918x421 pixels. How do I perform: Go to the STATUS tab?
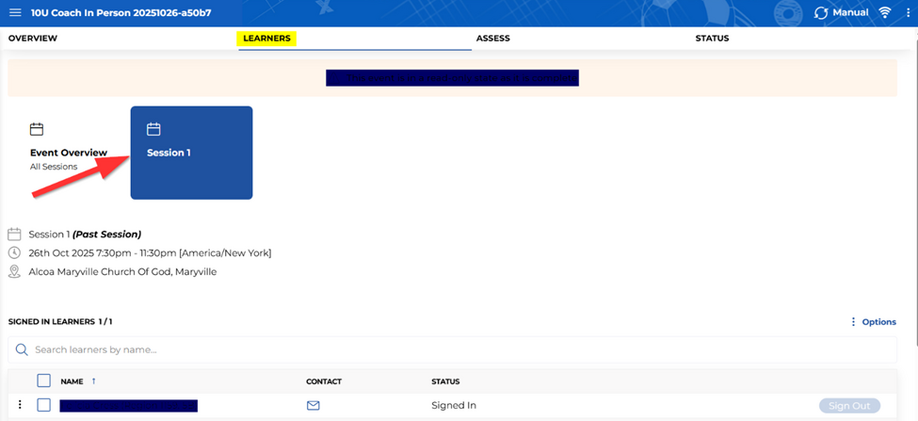pyautogui.click(x=712, y=38)
